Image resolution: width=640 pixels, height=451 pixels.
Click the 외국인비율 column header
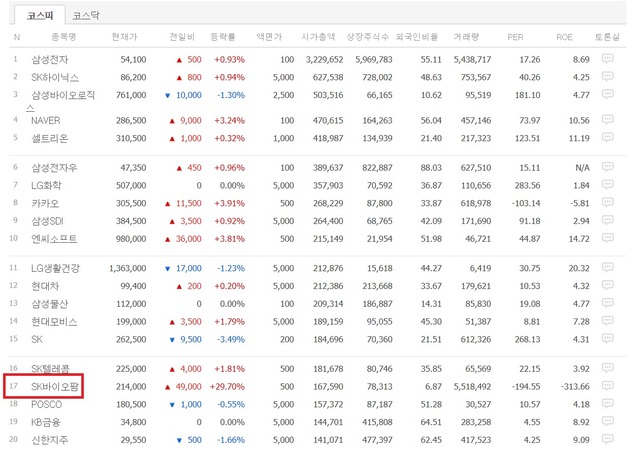pyautogui.click(x=417, y=37)
